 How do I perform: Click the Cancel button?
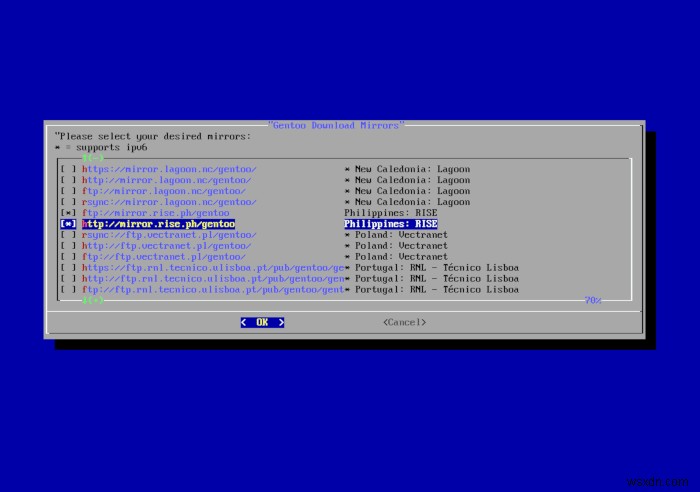click(404, 322)
